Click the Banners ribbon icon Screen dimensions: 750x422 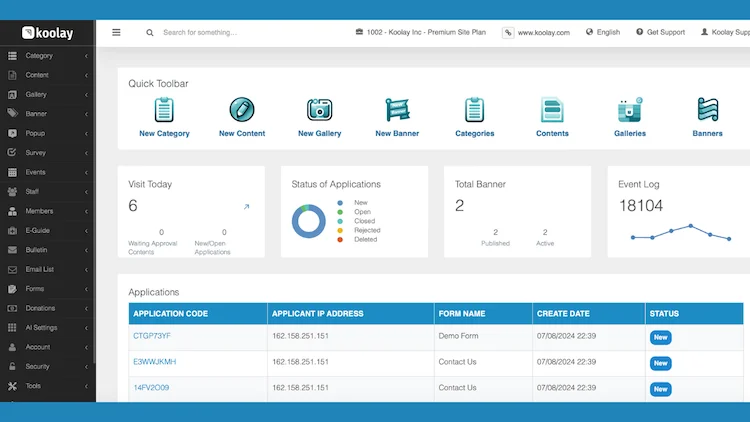pos(708,110)
